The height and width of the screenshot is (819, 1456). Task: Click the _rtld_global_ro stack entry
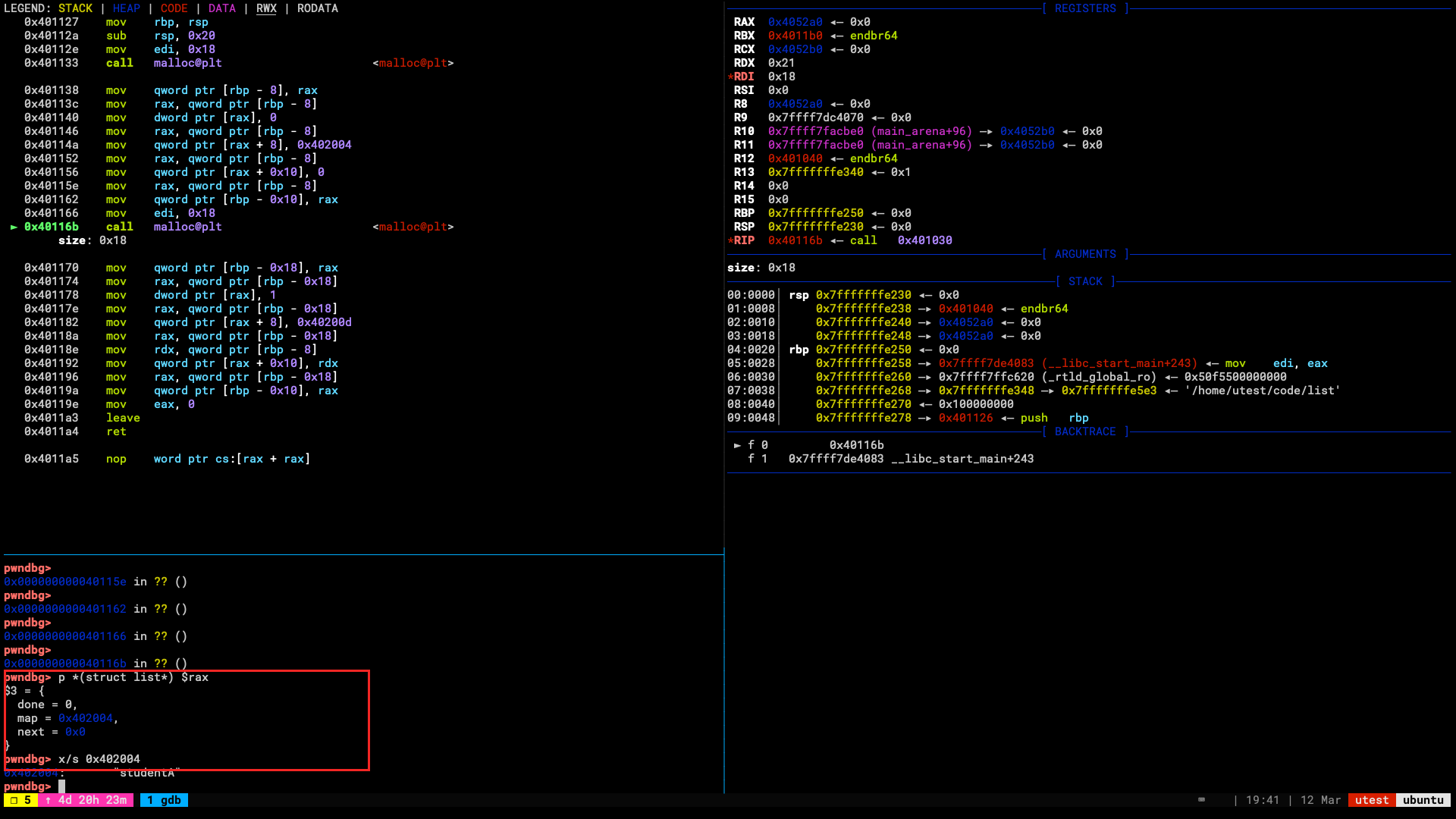(1047, 377)
